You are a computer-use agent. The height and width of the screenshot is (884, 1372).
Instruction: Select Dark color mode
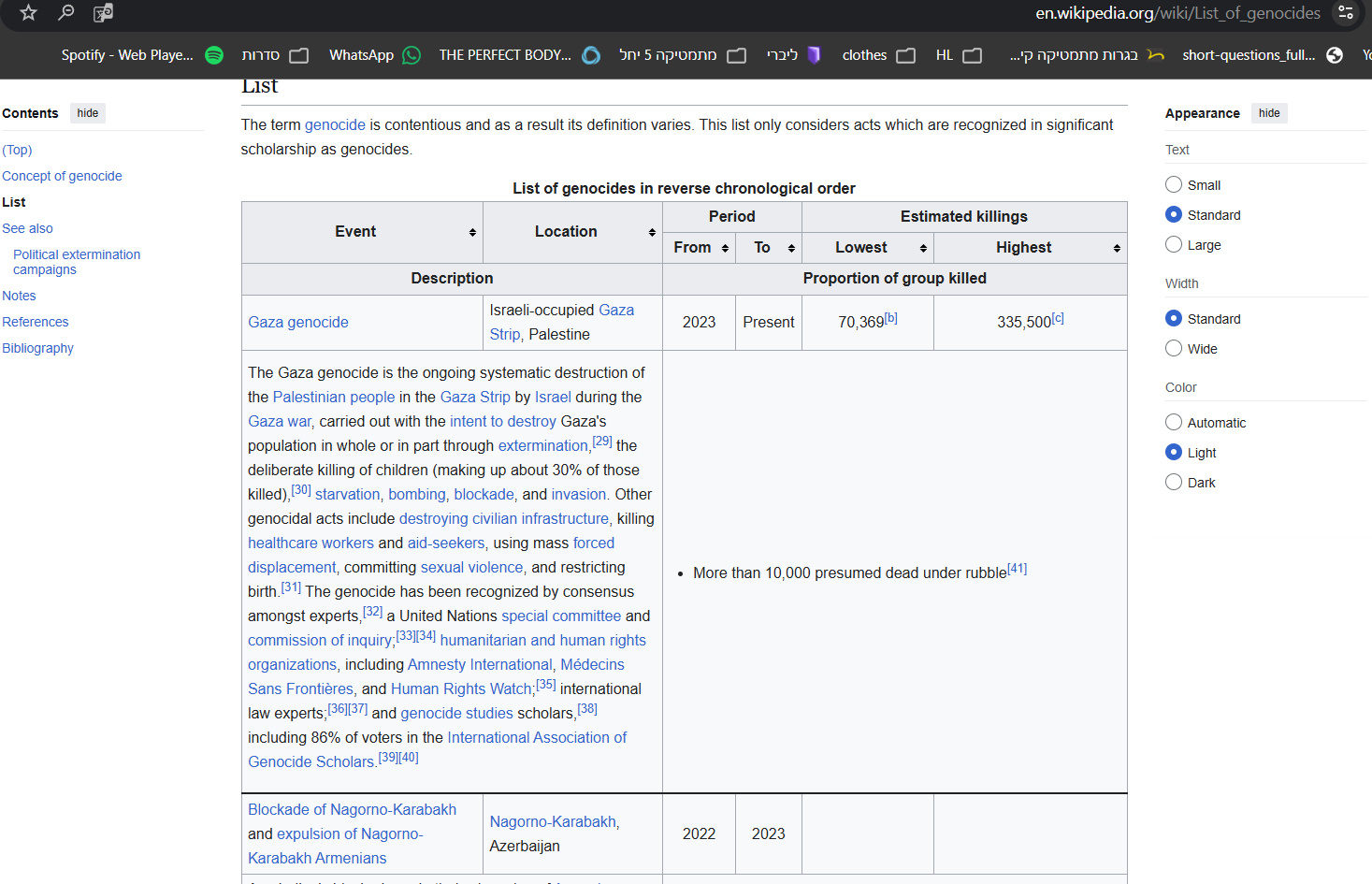[x=1174, y=482]
